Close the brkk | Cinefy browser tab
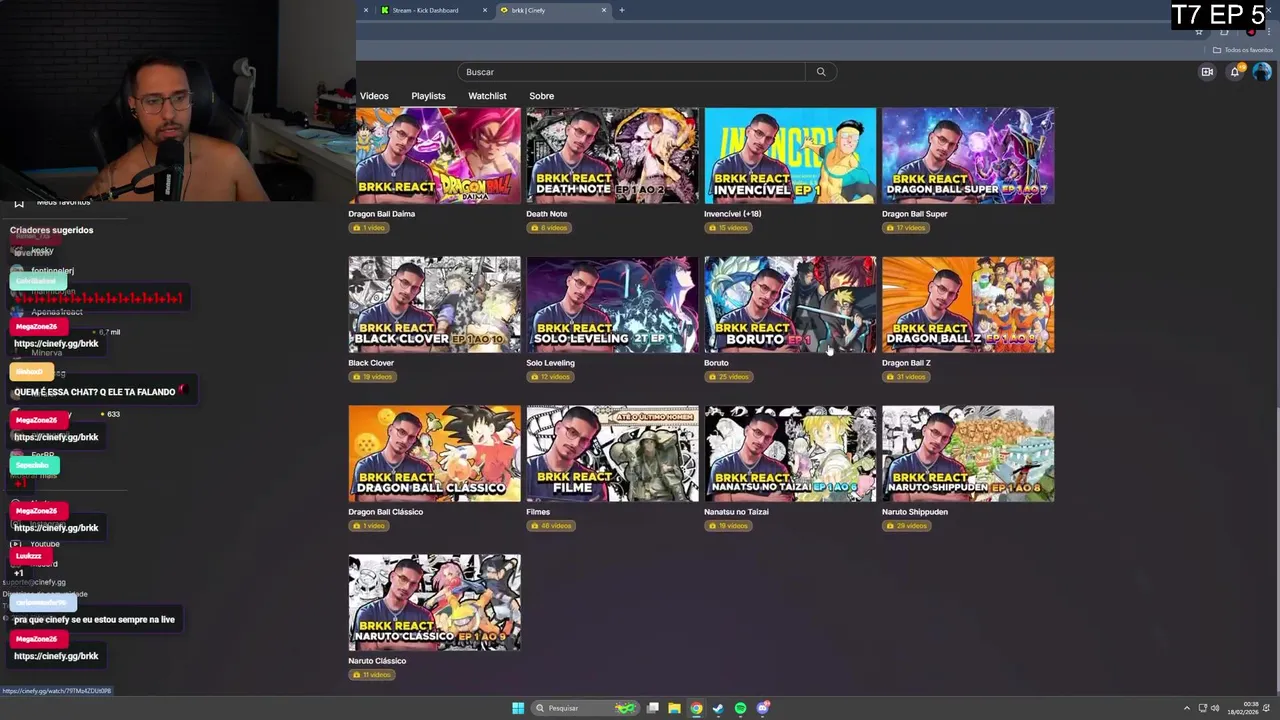The width and height of the screenshot is (1280, 720). pos(604,10)
